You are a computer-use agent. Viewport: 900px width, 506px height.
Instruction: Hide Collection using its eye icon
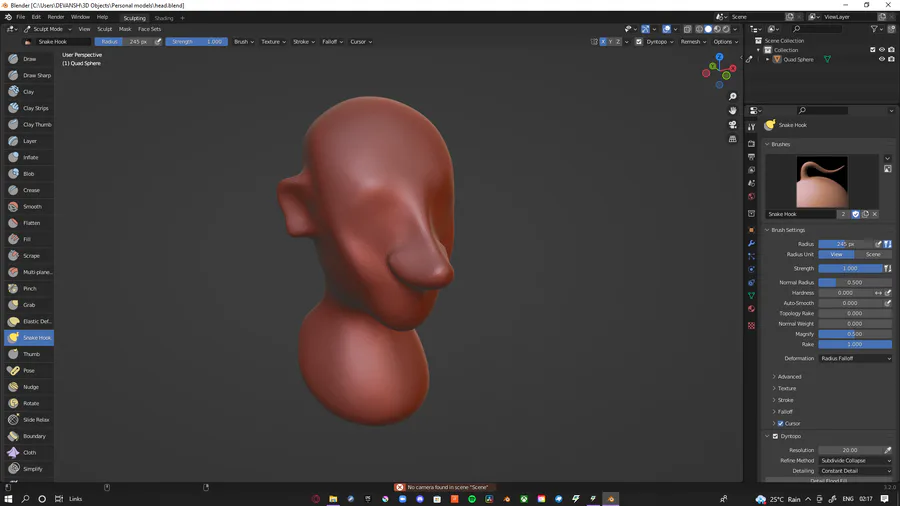[x=882, y=50]
